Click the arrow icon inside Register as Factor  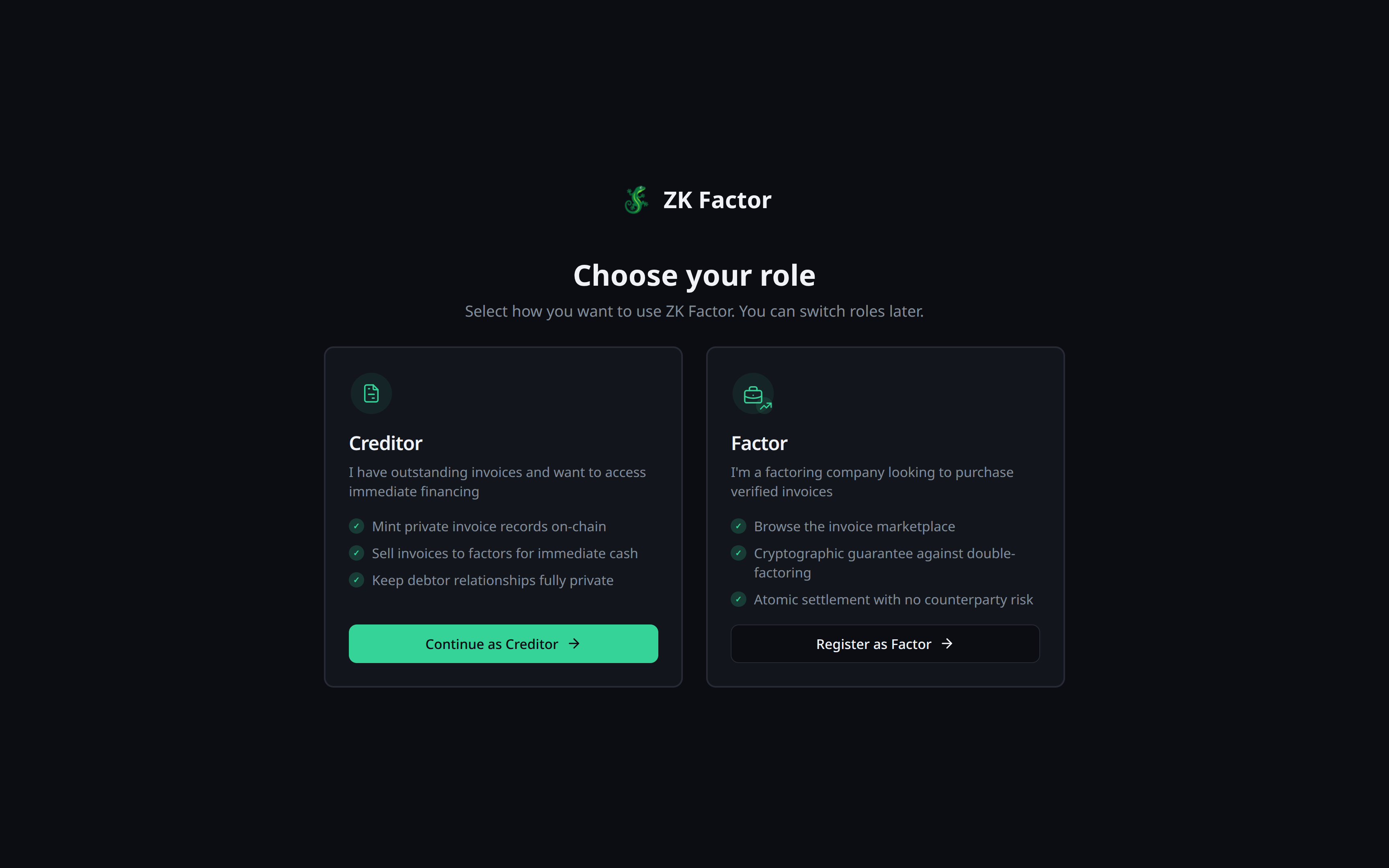click(947, 643)
